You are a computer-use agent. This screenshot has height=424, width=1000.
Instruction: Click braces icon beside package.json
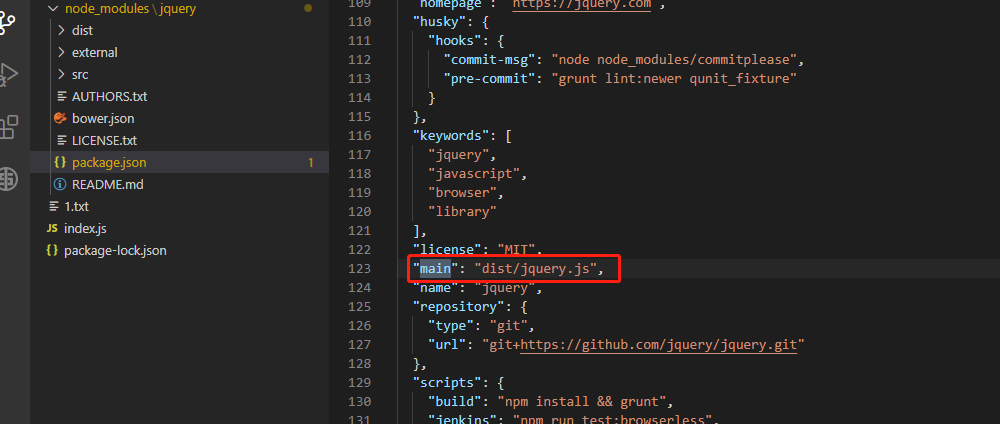61,163
